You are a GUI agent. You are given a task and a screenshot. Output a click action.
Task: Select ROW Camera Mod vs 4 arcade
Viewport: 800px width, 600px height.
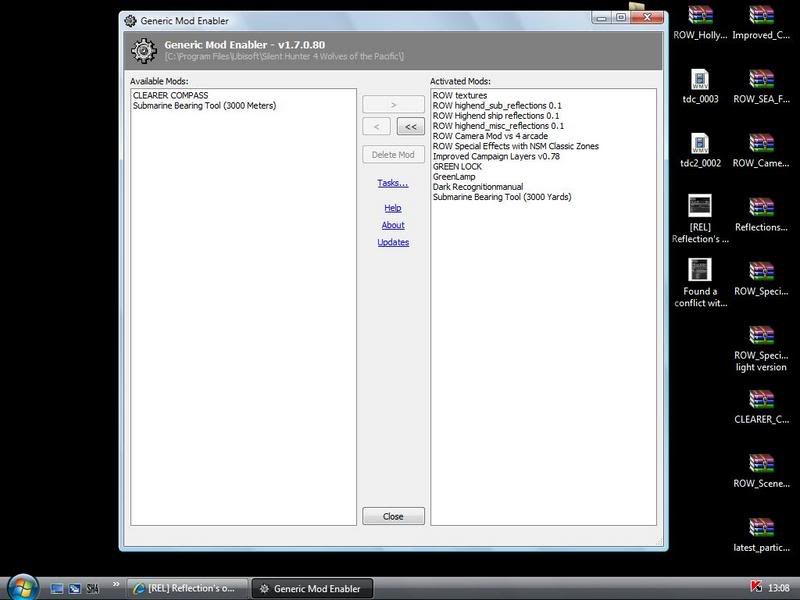(x=490, y=136)
